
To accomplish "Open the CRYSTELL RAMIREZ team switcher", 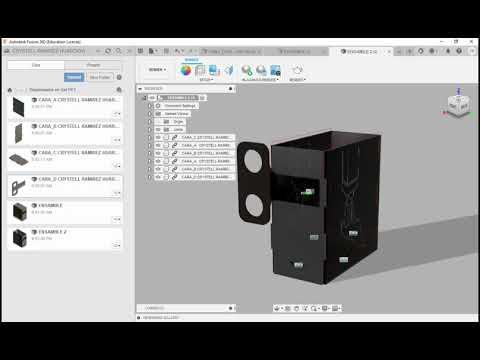I will [52, 51].
